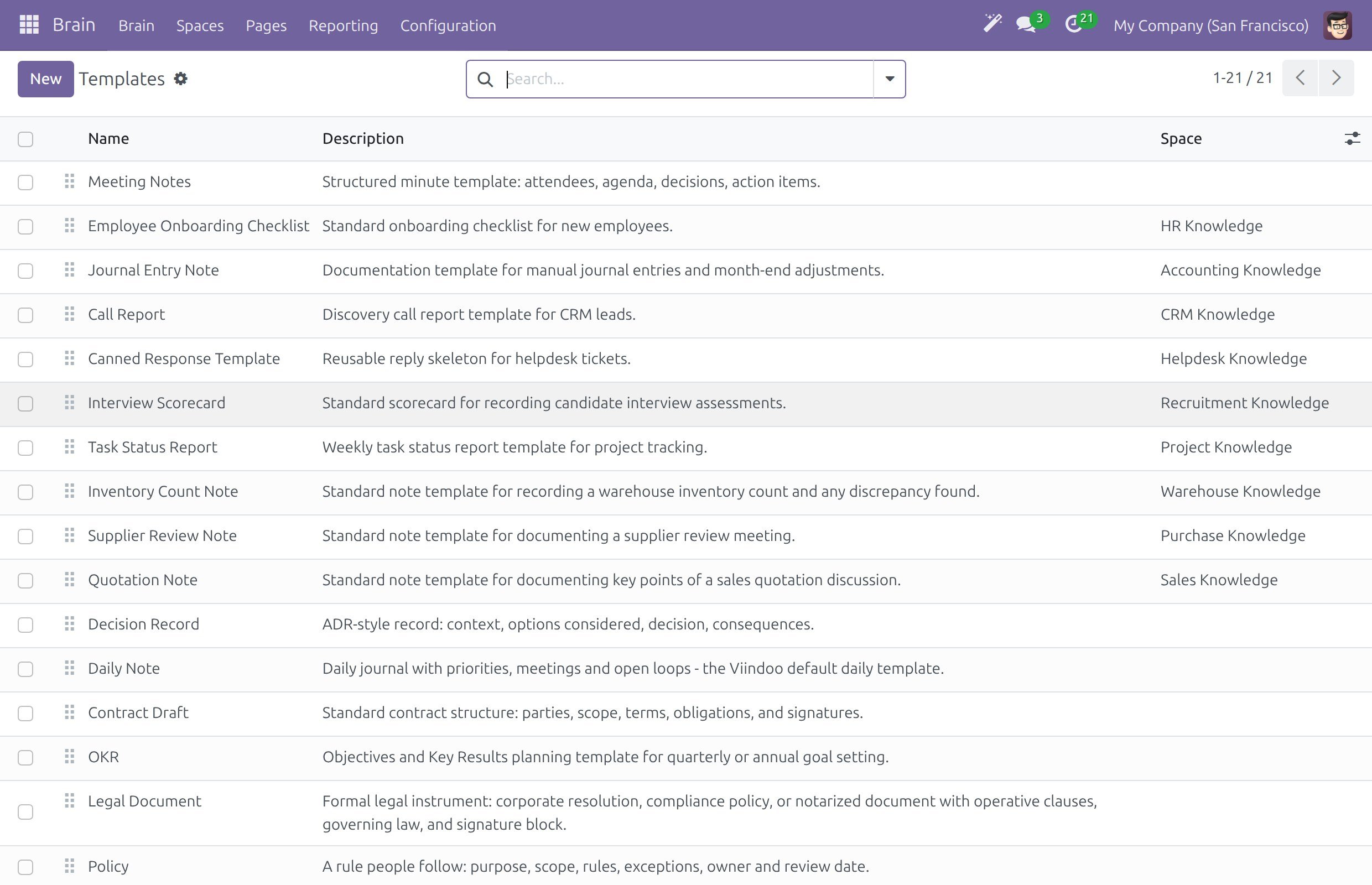Open the apps grid launcher icon
This screenshot has height=885, width=1372.
tap(29, 25)
